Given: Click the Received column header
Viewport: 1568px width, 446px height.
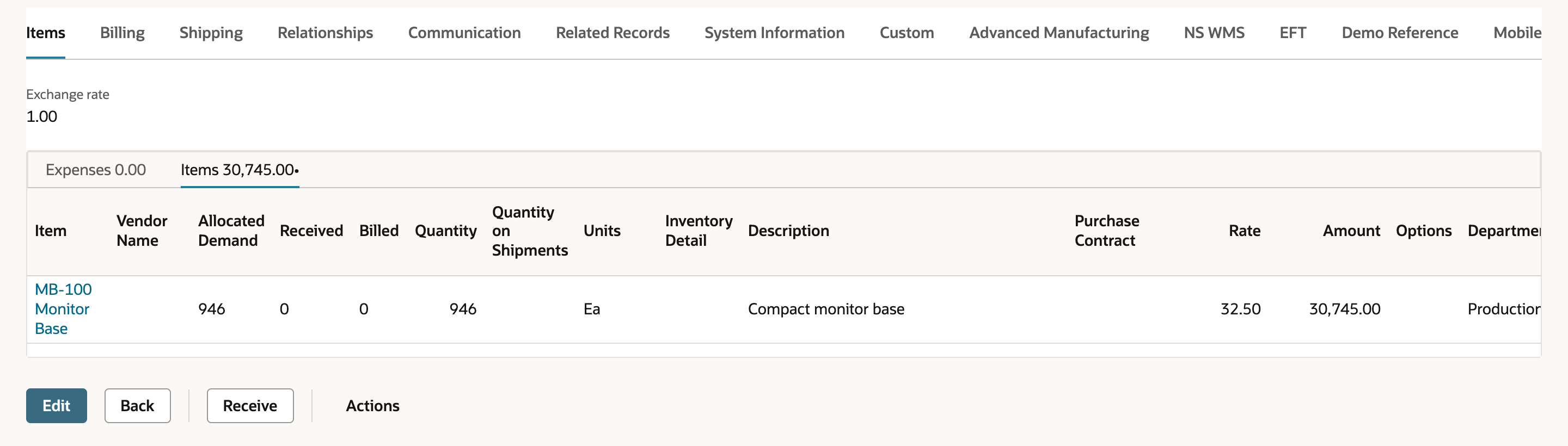Looking at the screenshot, I should (x=311, y=231).
